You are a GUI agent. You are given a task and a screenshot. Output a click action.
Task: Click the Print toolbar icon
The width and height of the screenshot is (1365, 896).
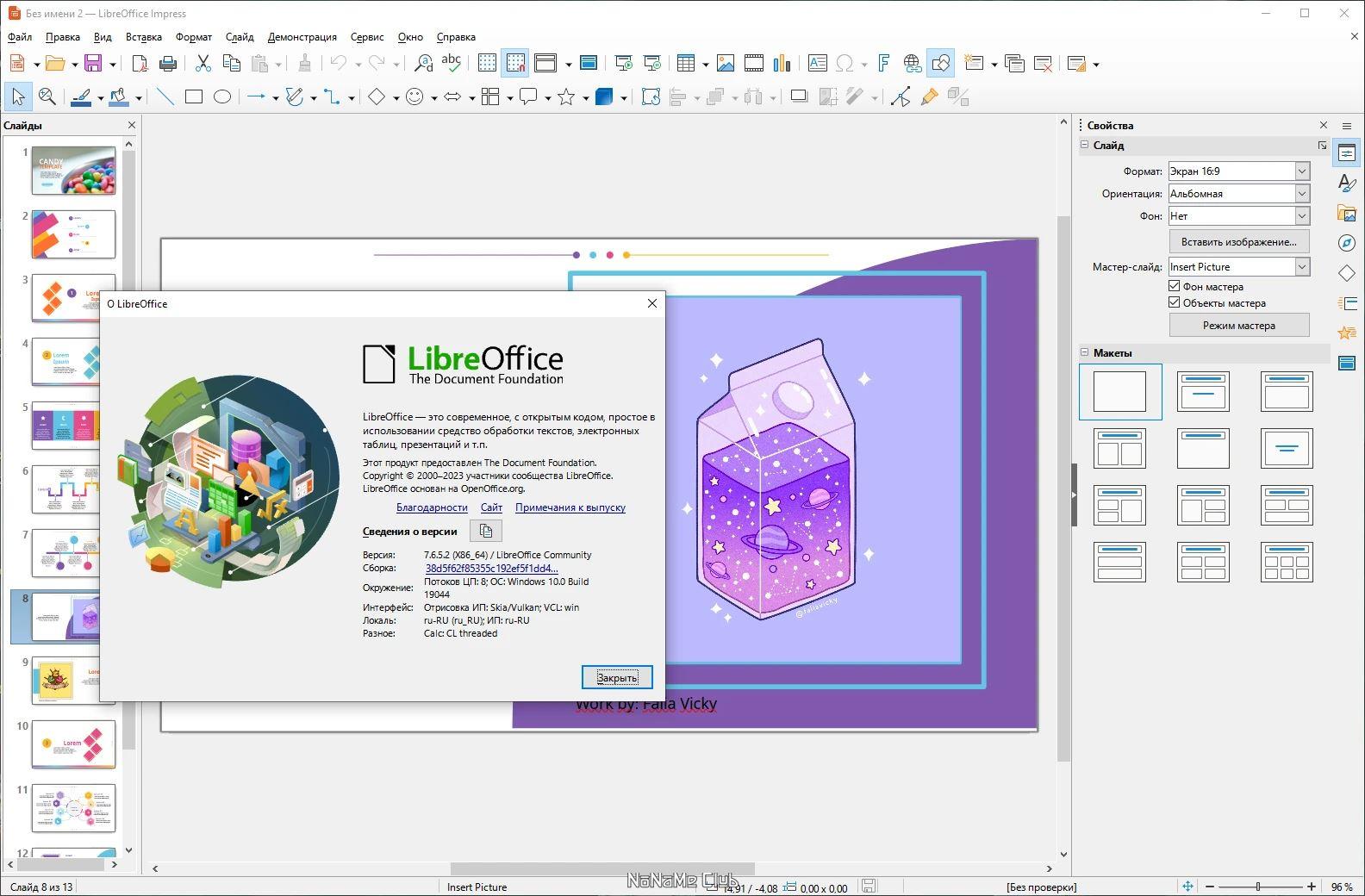click(168, 64)
